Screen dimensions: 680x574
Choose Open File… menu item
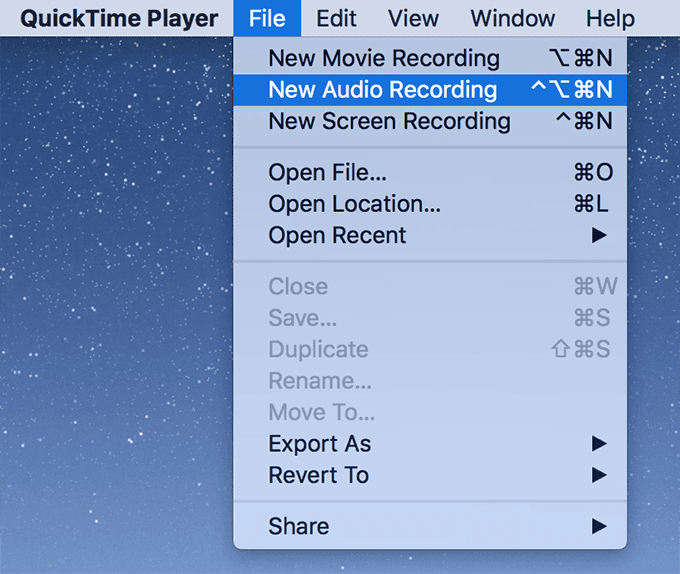point(430,172)
